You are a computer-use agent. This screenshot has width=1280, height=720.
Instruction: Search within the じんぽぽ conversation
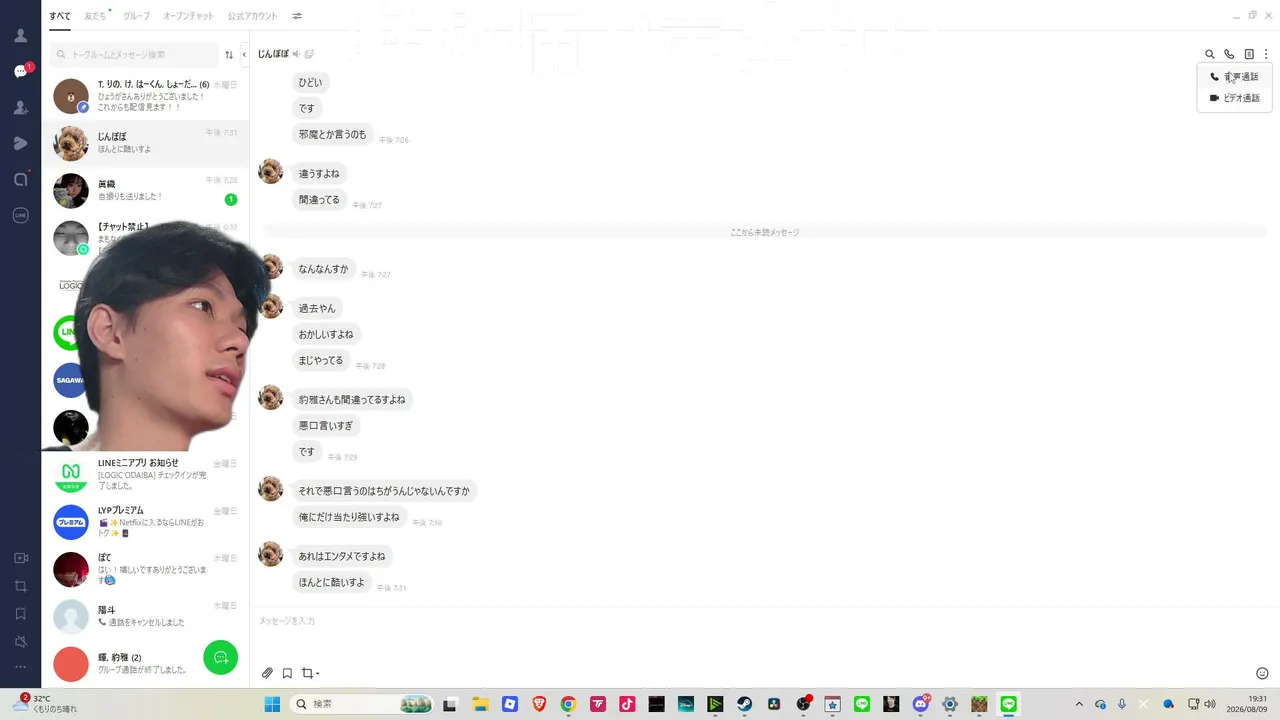click(1210, 54)
